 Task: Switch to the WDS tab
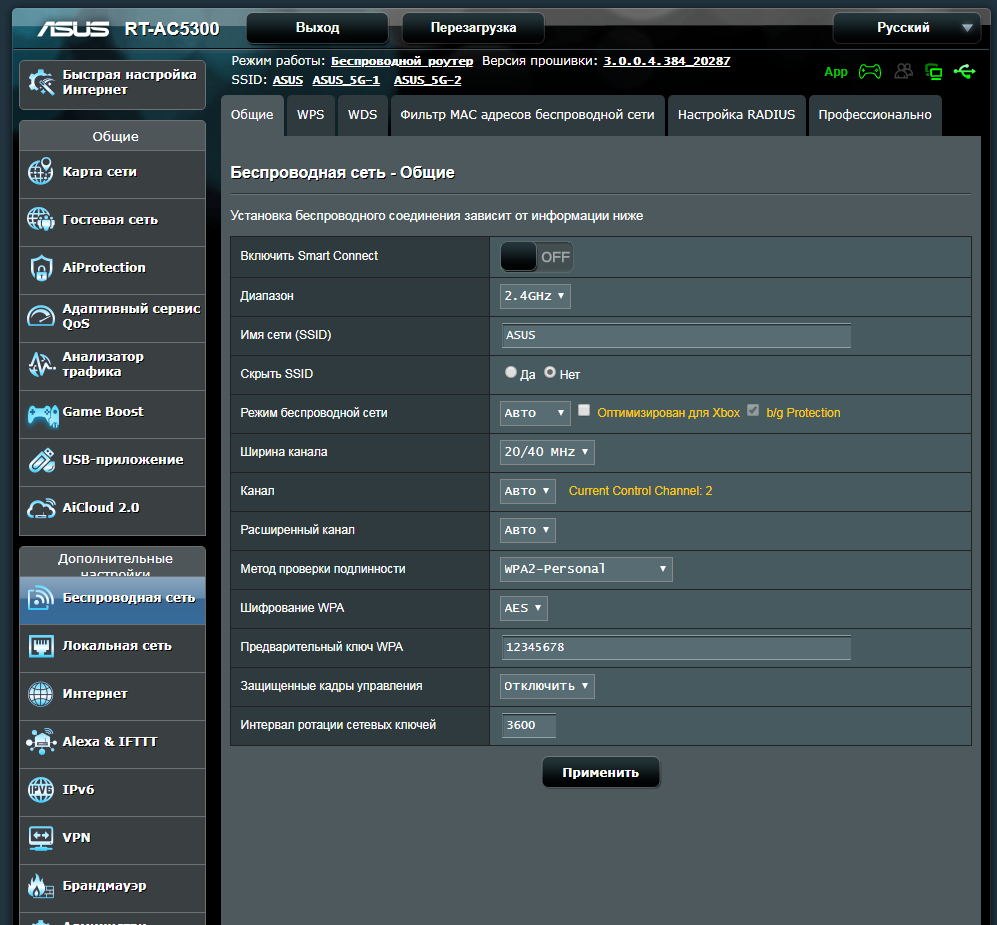pos(362,115)
